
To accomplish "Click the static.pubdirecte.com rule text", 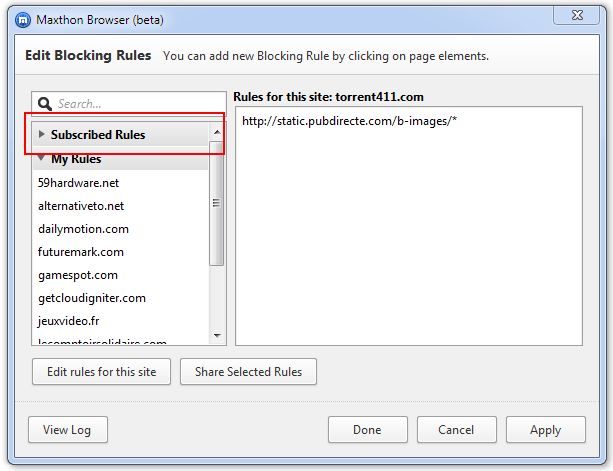I will point(349,121).
